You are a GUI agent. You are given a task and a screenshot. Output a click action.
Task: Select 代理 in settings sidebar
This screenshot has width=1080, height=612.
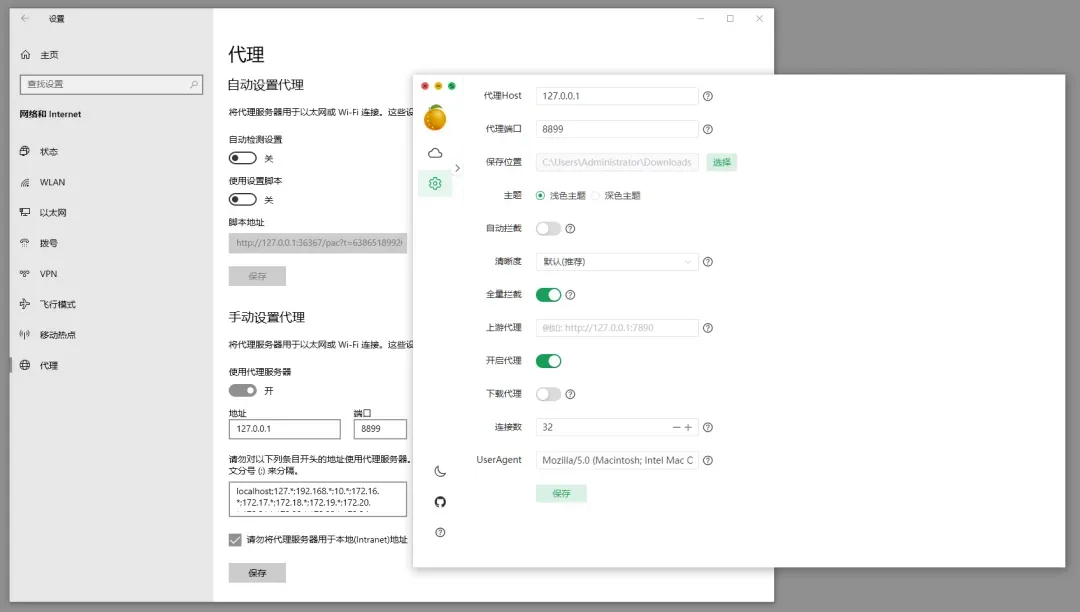(x=110, y=366)
